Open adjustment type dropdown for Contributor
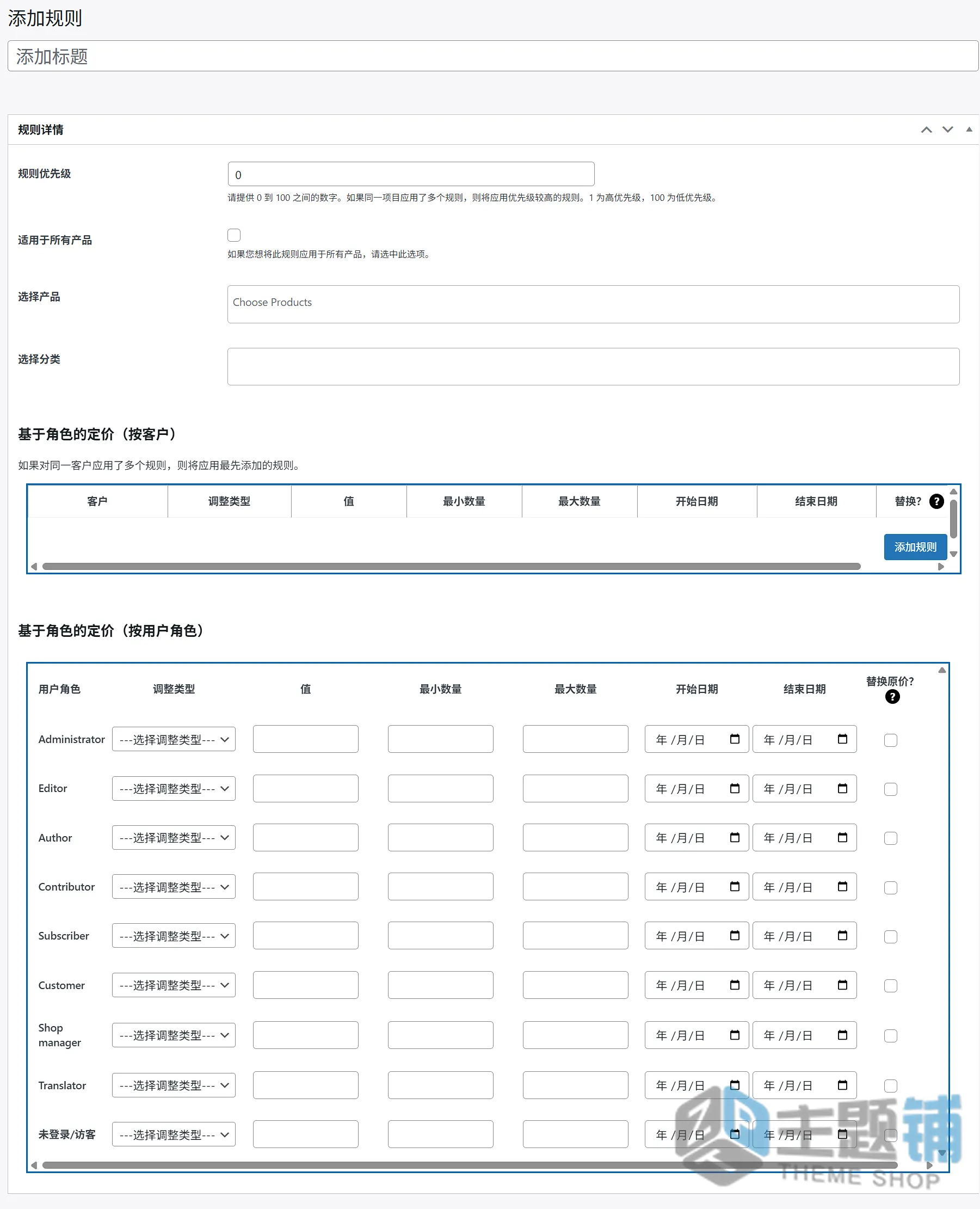The width and height of the screenshot is (980, 1209). [174, 887]
